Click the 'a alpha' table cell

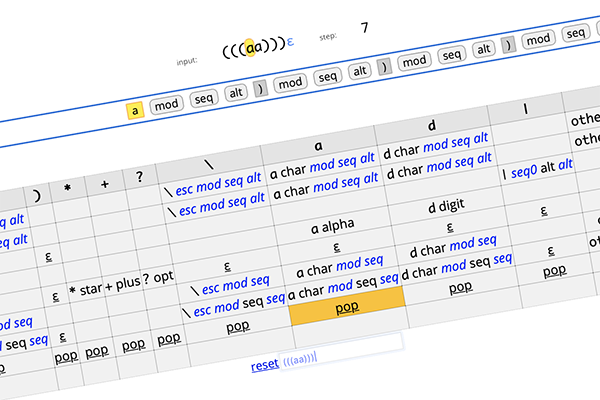[333, 226]
